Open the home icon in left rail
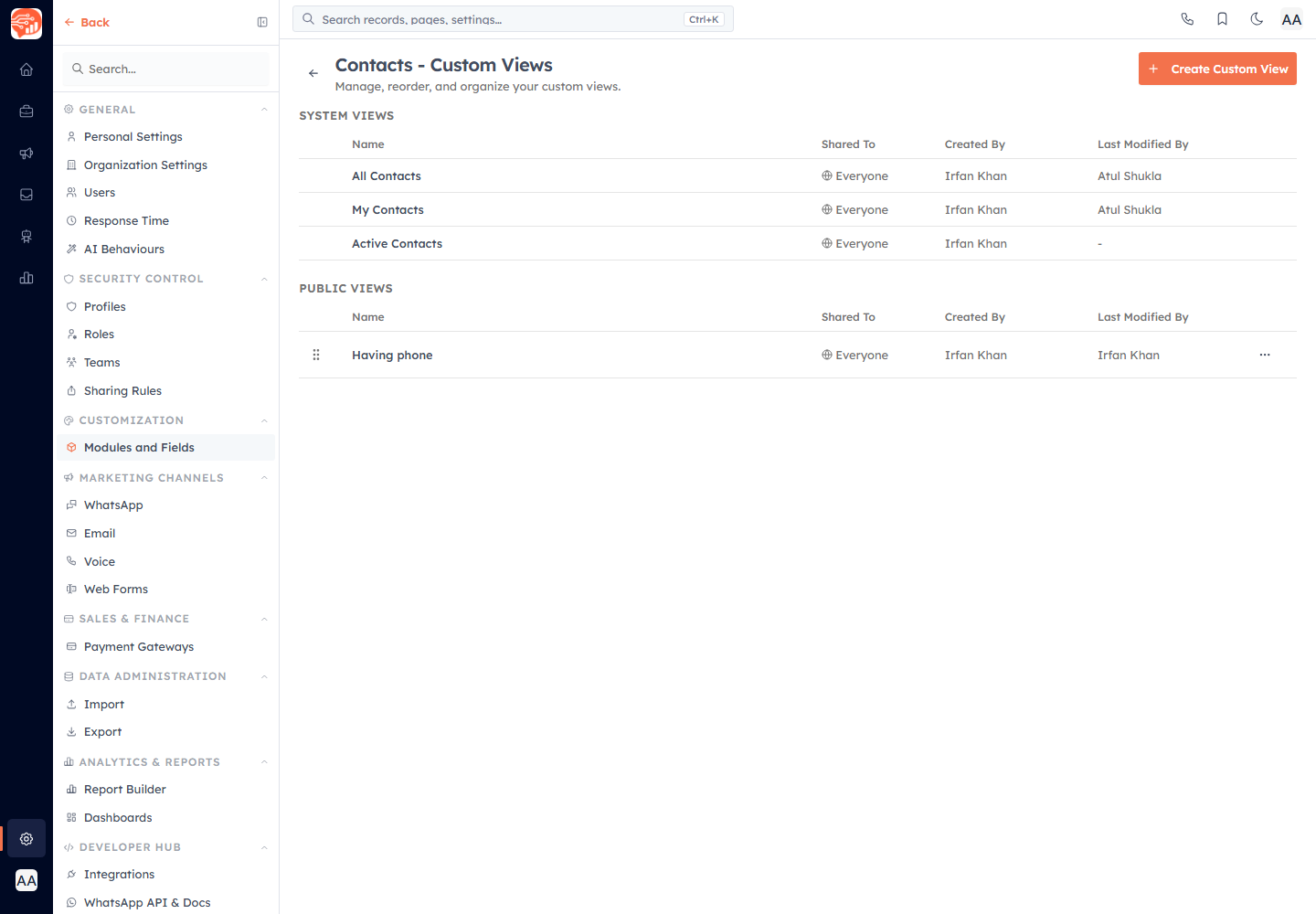Screen dimensions: 1316x914 (27, 69)
